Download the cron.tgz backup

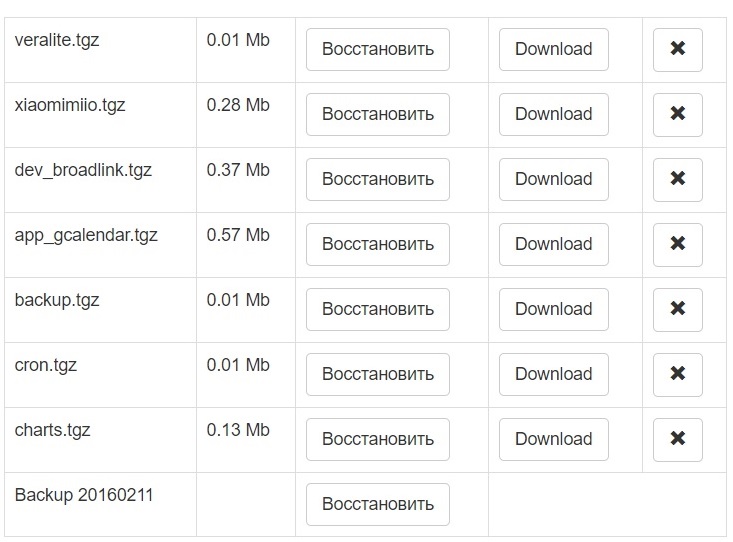[x=553, y=374]
